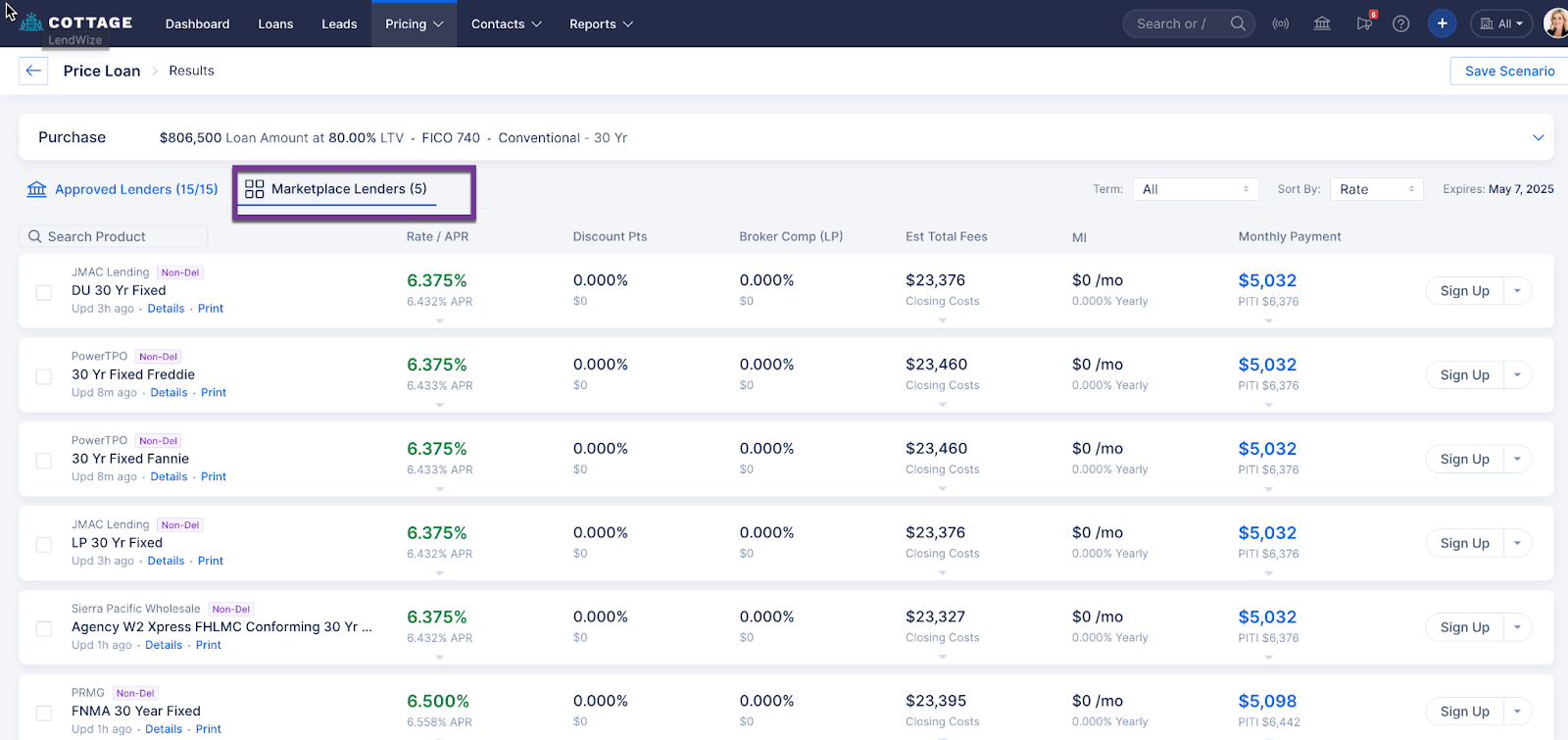Click Sign Up for FNMA 30 Year Fixed

pyautogui.click(x=1464, y=713)
